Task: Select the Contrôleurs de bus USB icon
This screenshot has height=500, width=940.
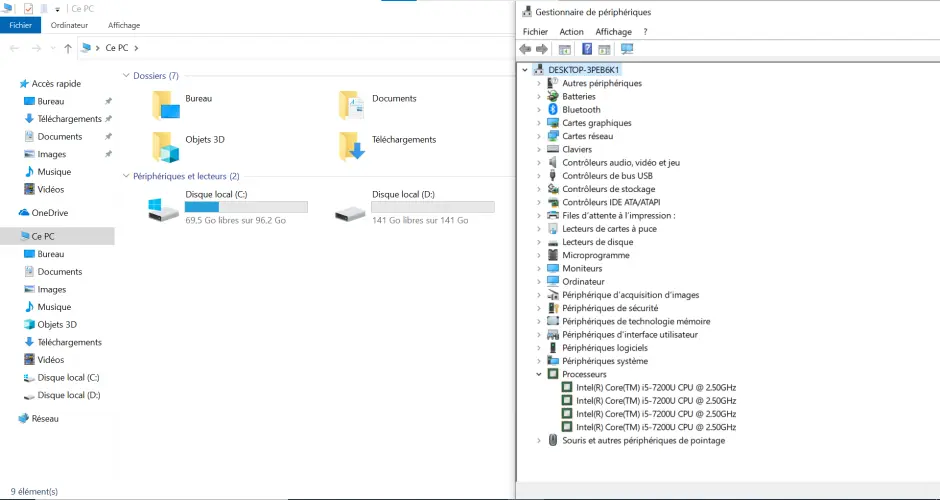Action: tap(553, 176)
